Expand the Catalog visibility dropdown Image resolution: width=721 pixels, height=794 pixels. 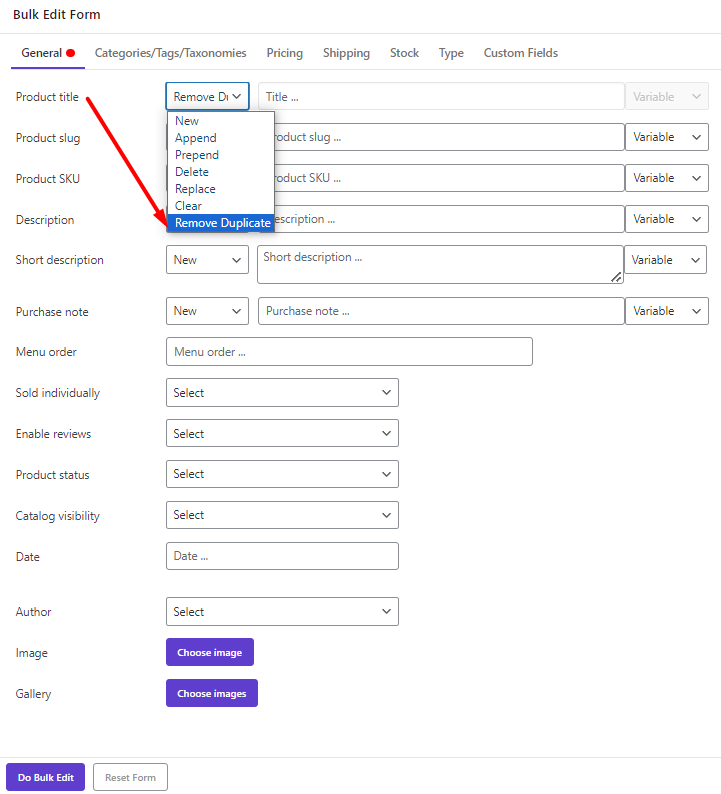point(282,515)
